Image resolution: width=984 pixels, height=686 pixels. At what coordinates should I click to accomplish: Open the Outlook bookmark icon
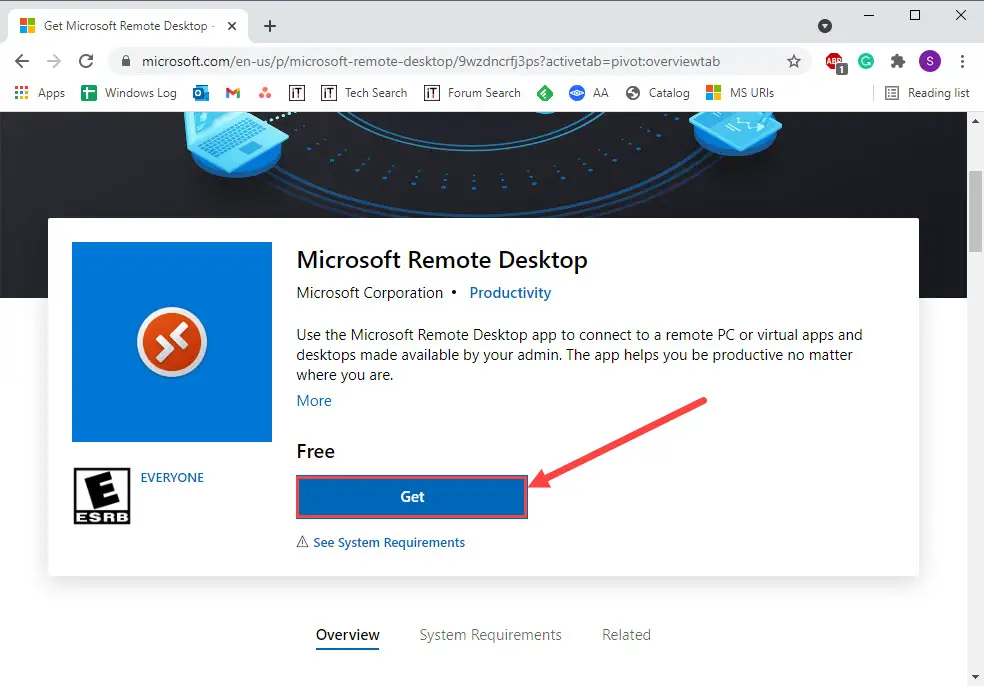201,93
